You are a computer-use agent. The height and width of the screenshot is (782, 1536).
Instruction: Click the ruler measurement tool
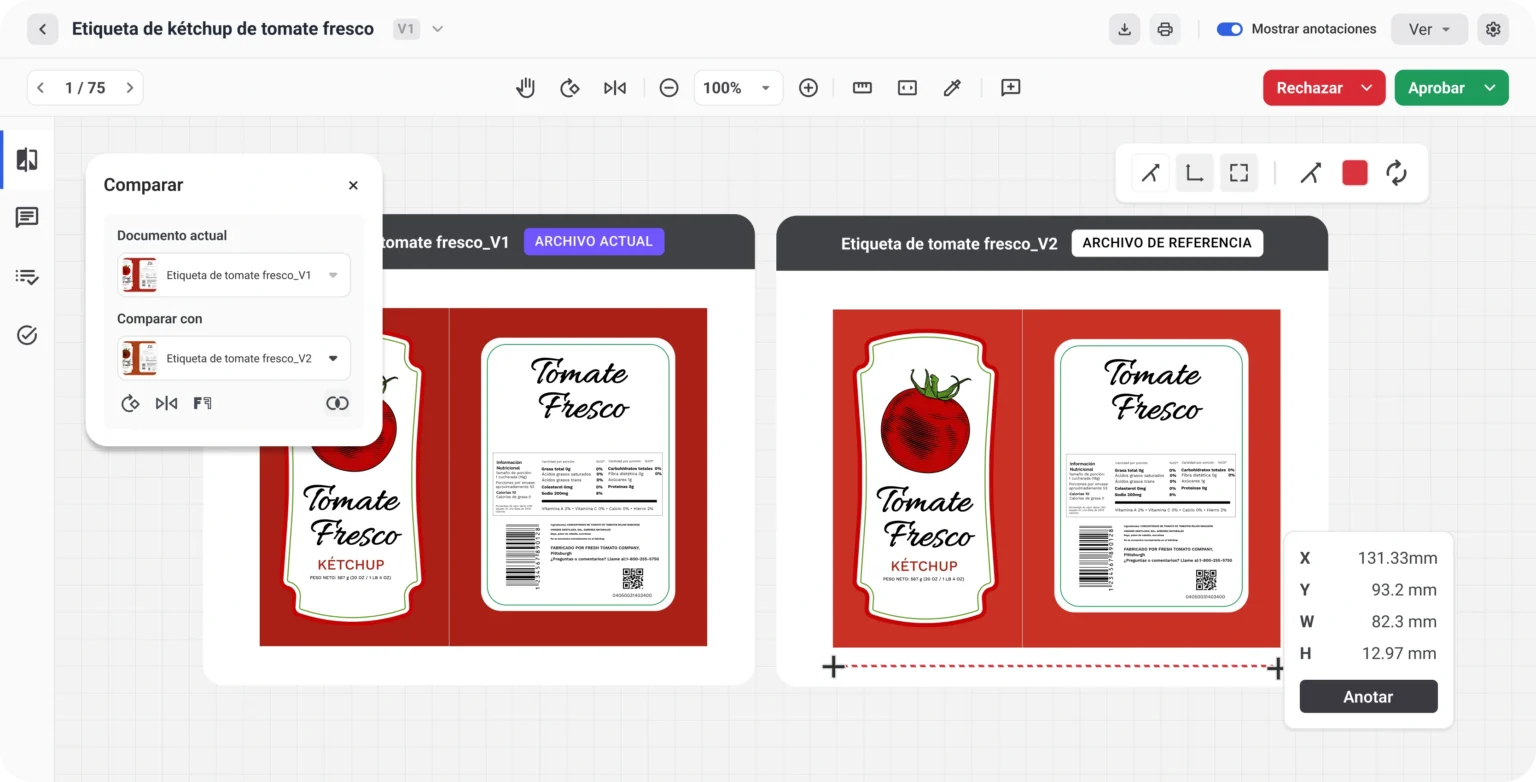[862, 88]
